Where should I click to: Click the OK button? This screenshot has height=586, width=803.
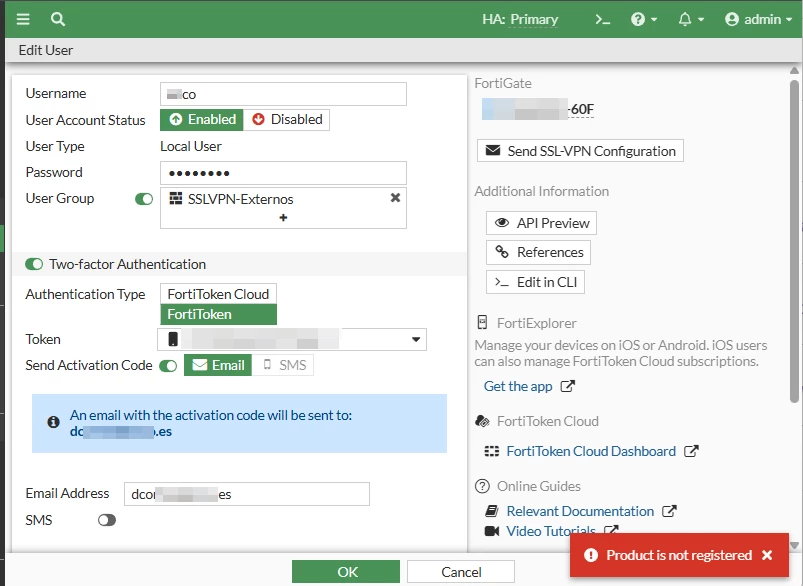346,572
